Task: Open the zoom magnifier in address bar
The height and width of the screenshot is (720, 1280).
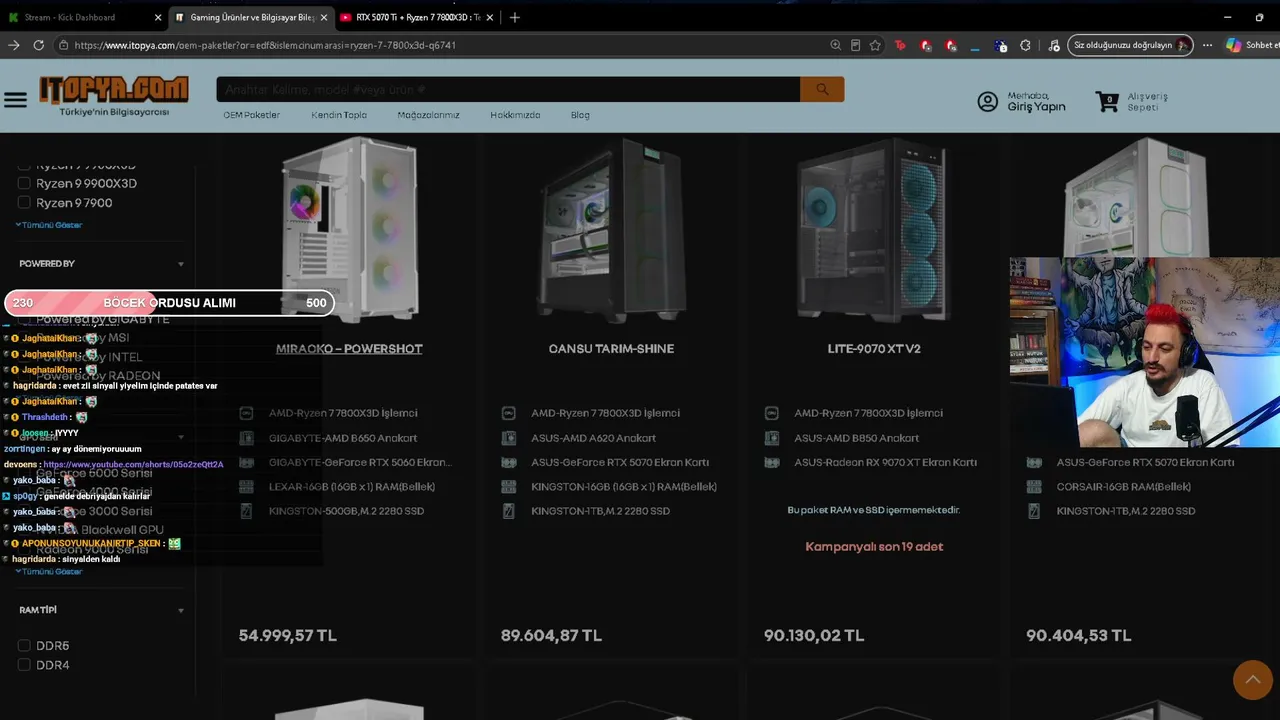Action: pyautogui.click(x=835, y=45)
